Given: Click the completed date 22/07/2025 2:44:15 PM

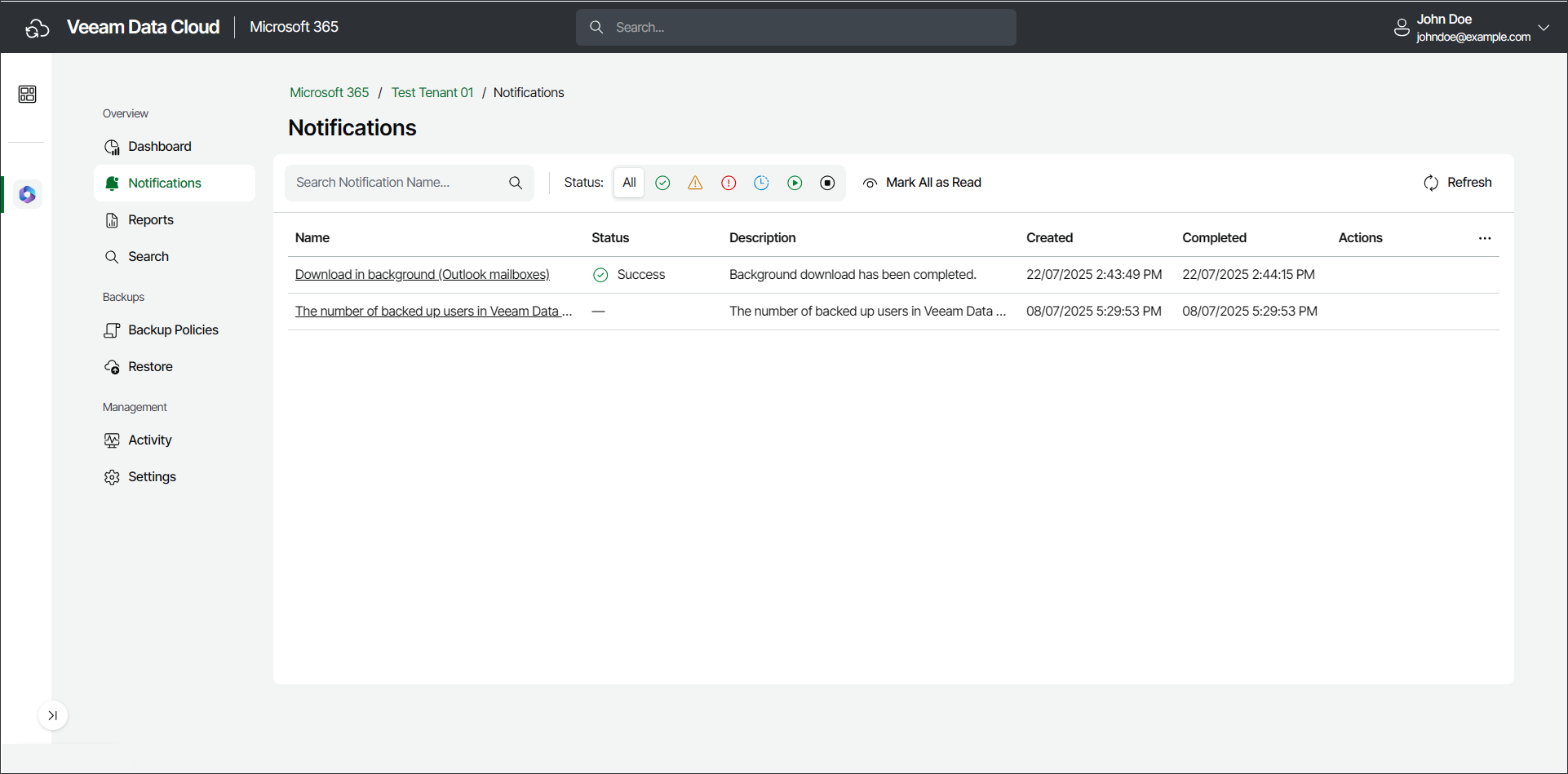Looking at the screenshot, I should (1248, 275).
